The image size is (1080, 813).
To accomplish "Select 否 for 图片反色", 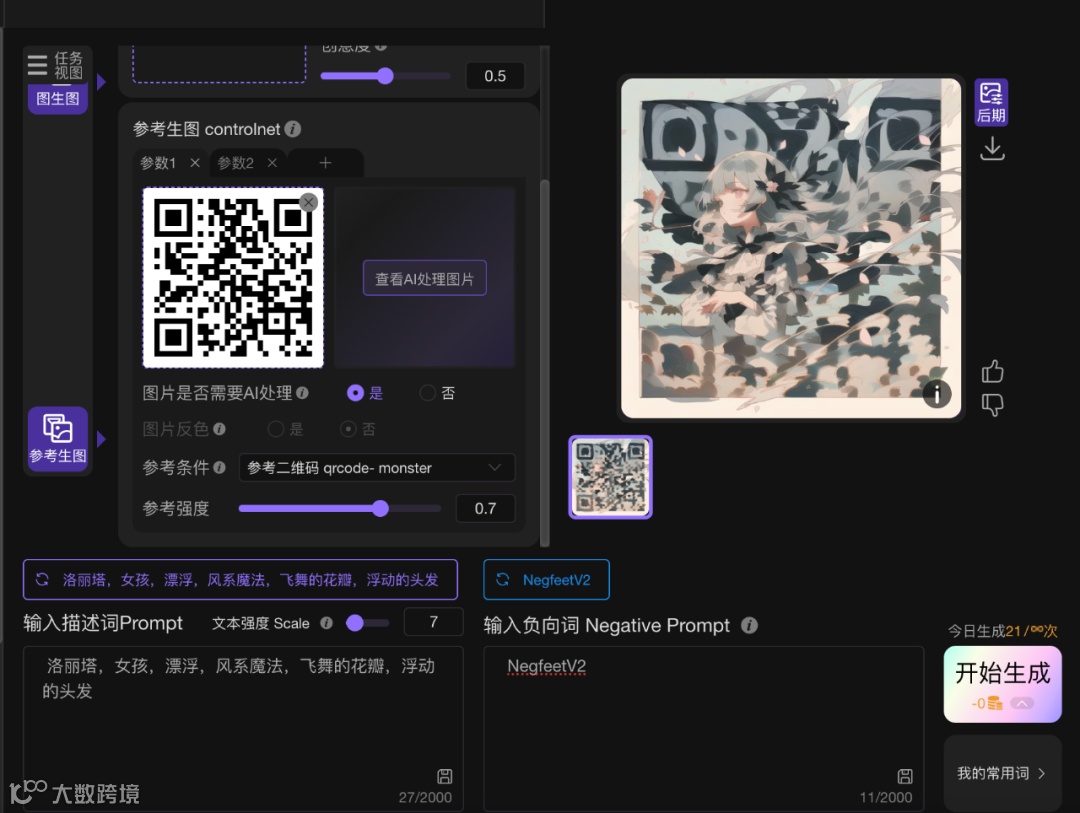I will [x=349, y=429].
